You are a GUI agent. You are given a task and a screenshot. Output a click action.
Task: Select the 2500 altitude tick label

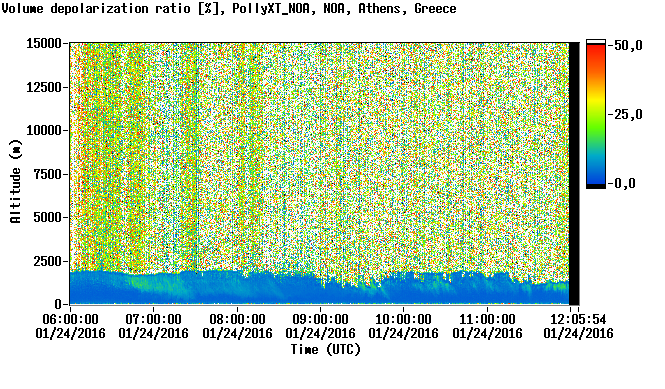(47, 261)
